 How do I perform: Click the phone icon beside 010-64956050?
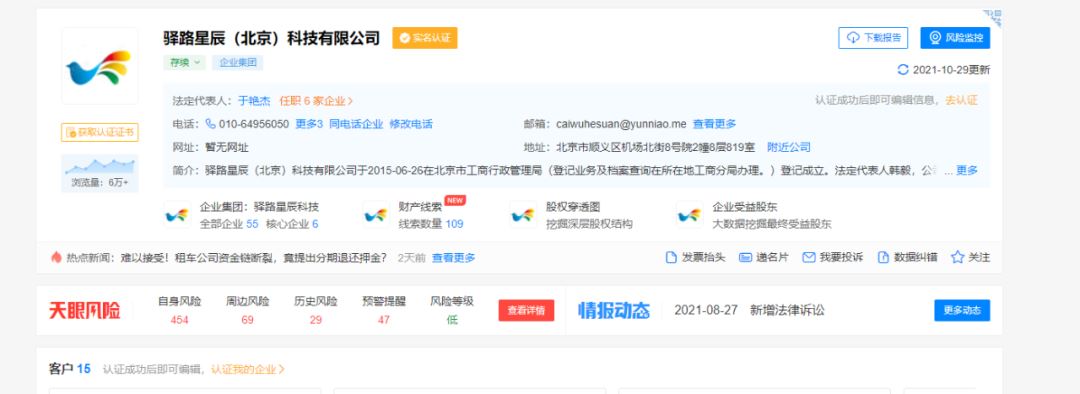[x=211, y=124]
